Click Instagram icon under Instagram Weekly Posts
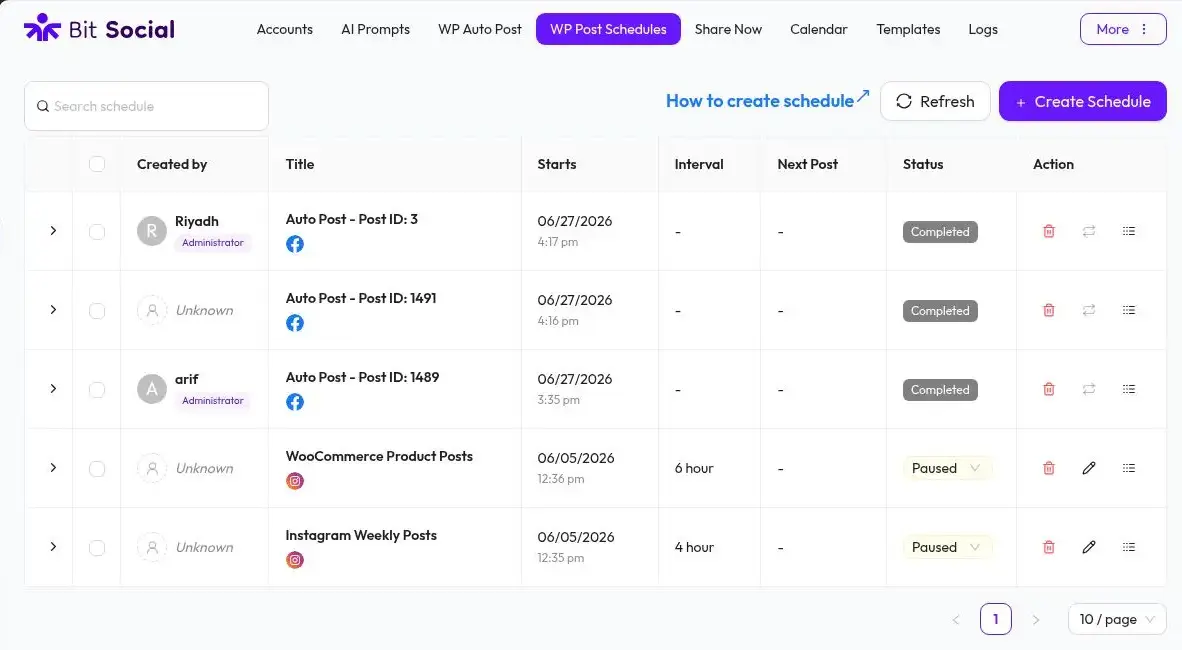Viewport: 1182px width, 650px height. [295, 560]
